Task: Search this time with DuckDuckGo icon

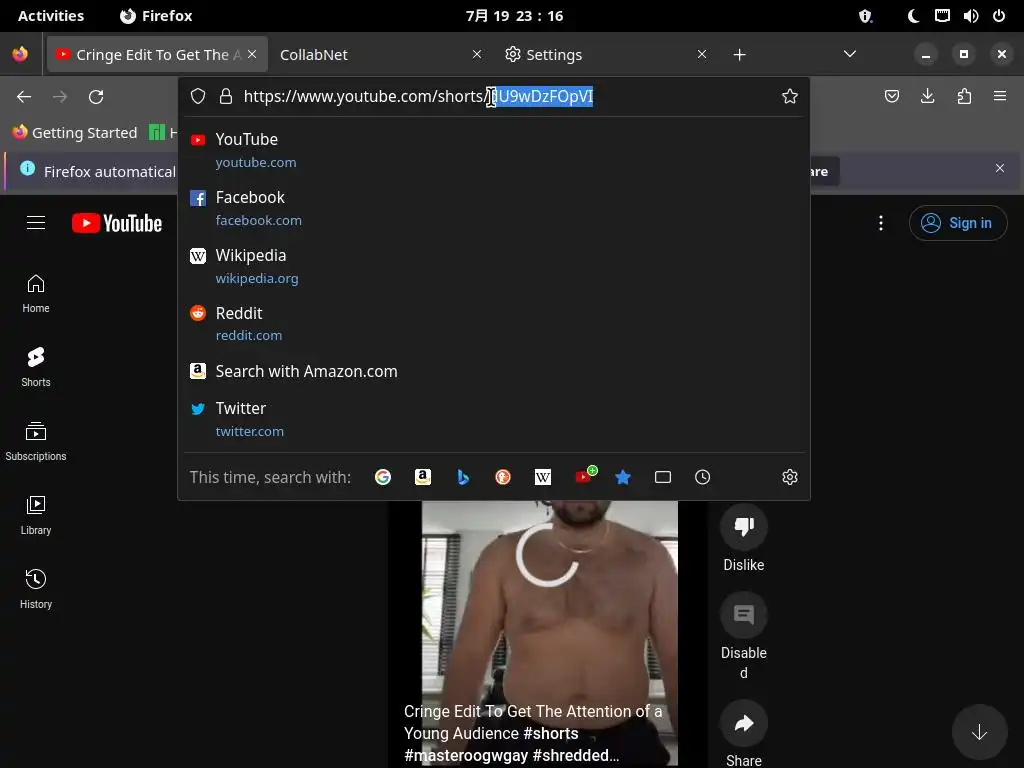Action: 503,477
